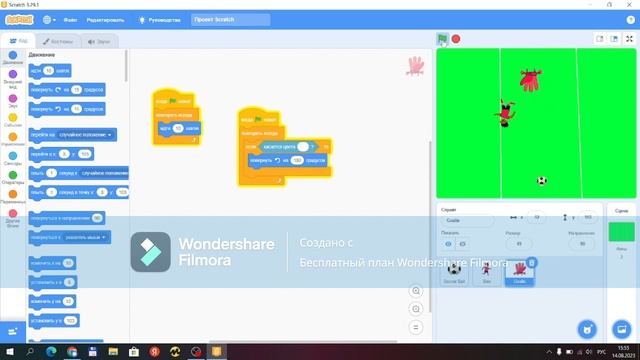Select the Движение block category
The width and height of the screenshot is (640, 360).
(x=13, y=58)
